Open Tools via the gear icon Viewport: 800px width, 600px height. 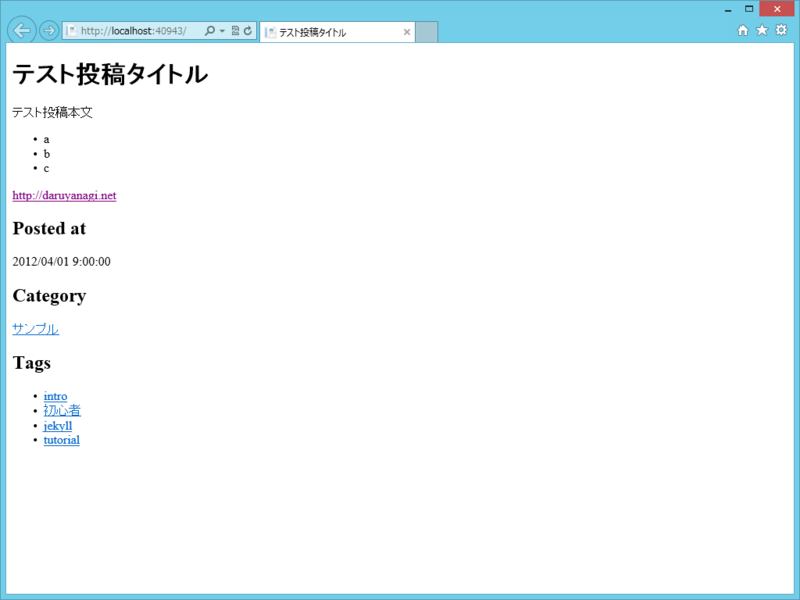click(782, 30)
